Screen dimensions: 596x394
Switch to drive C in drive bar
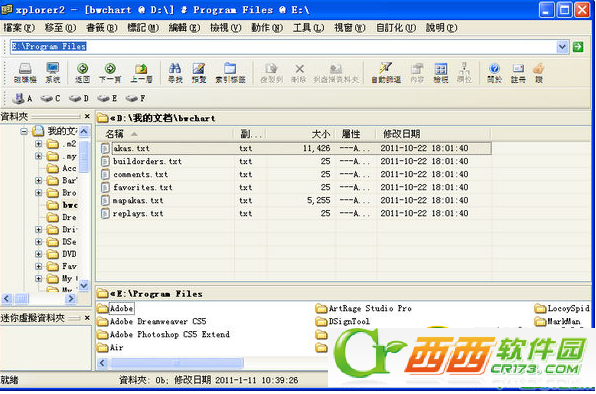(x=50, y=98)
